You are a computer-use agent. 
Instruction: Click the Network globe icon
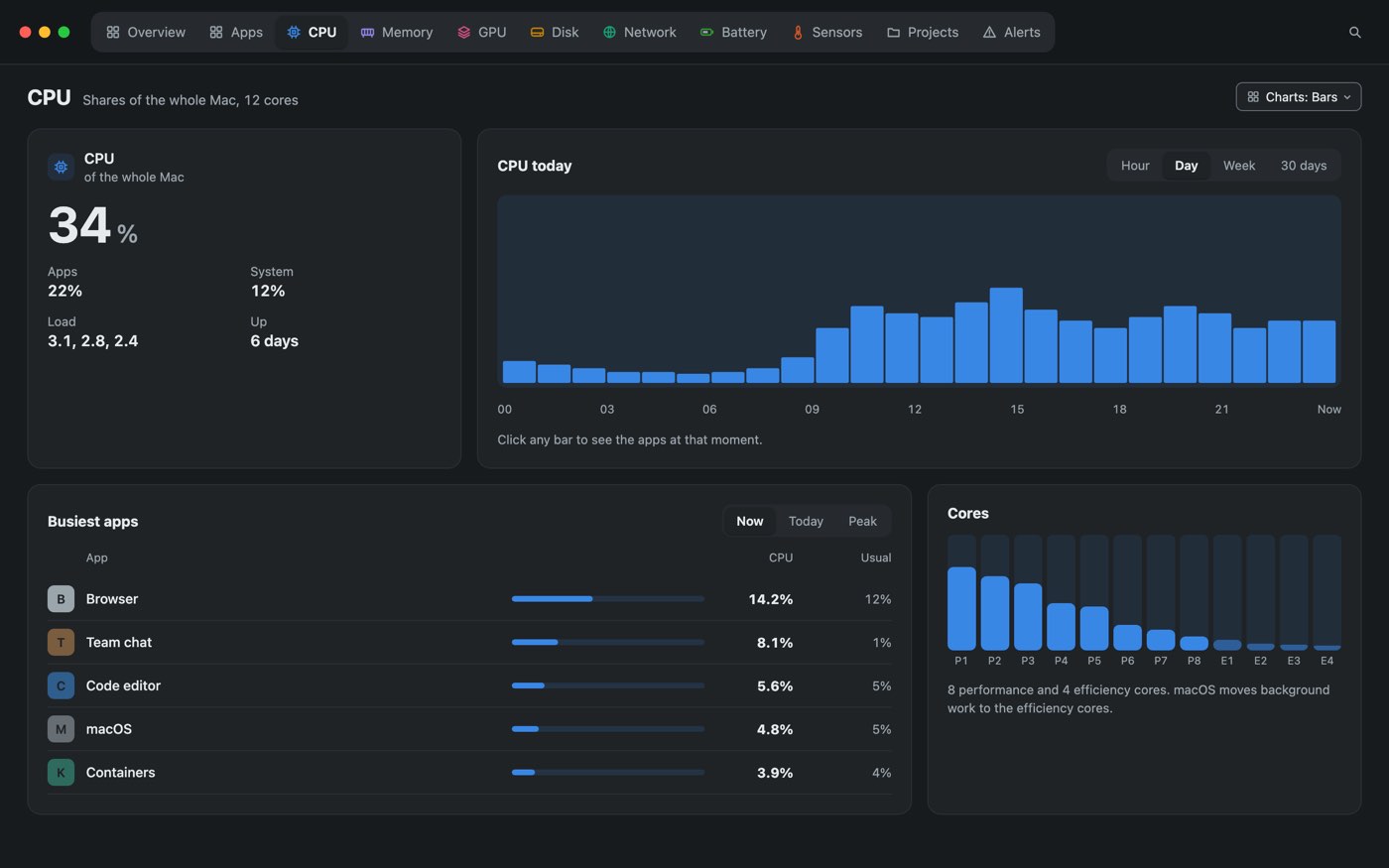609,32
